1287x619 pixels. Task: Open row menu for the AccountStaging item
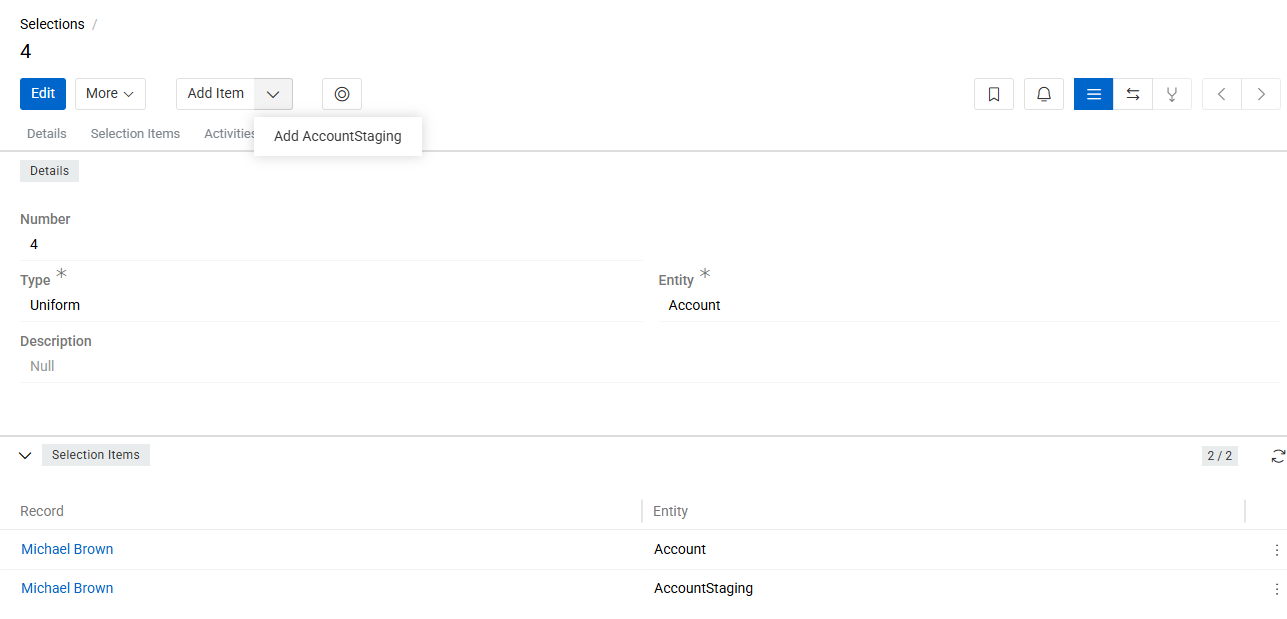1276,589
